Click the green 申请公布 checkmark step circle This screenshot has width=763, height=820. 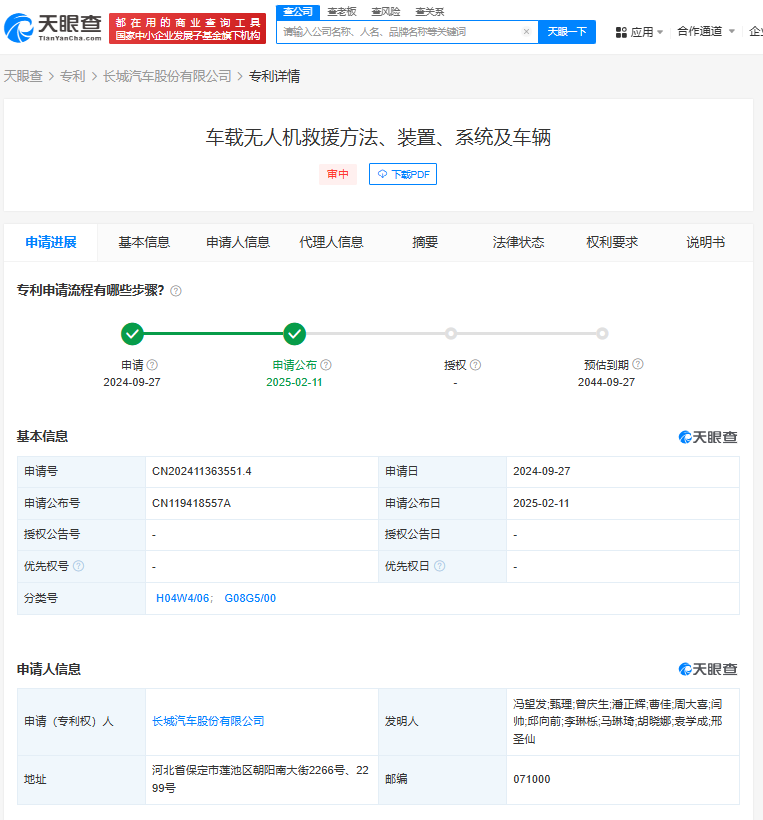294,334
